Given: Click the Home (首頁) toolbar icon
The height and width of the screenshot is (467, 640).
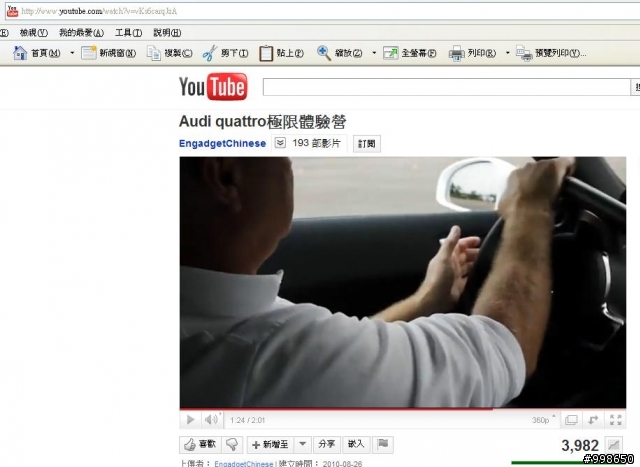Looking at the screenshot, I should [20, 53].
